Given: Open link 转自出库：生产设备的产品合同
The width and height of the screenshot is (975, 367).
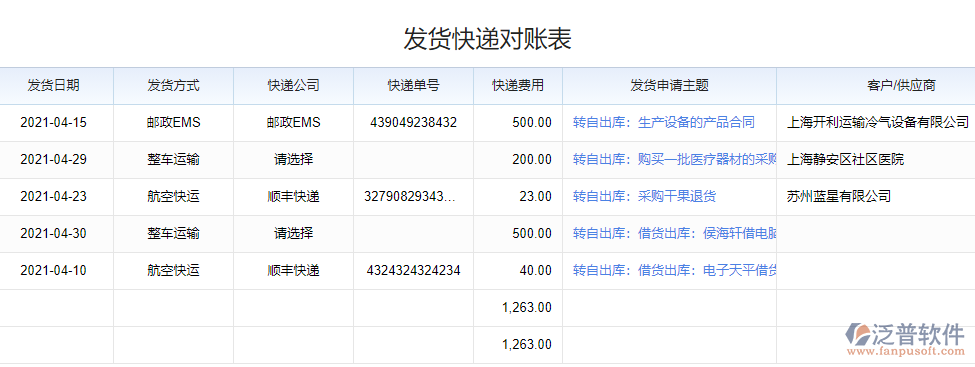Looking at the screenshot, I should [663, 123].
